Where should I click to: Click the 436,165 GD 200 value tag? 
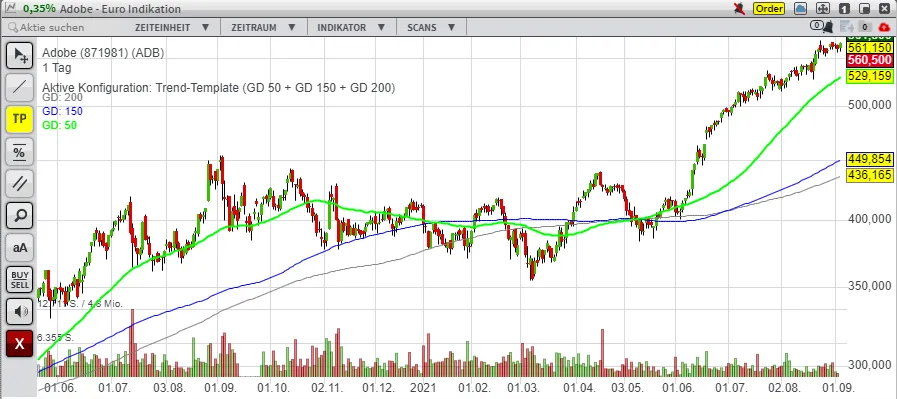pos(870,175)
